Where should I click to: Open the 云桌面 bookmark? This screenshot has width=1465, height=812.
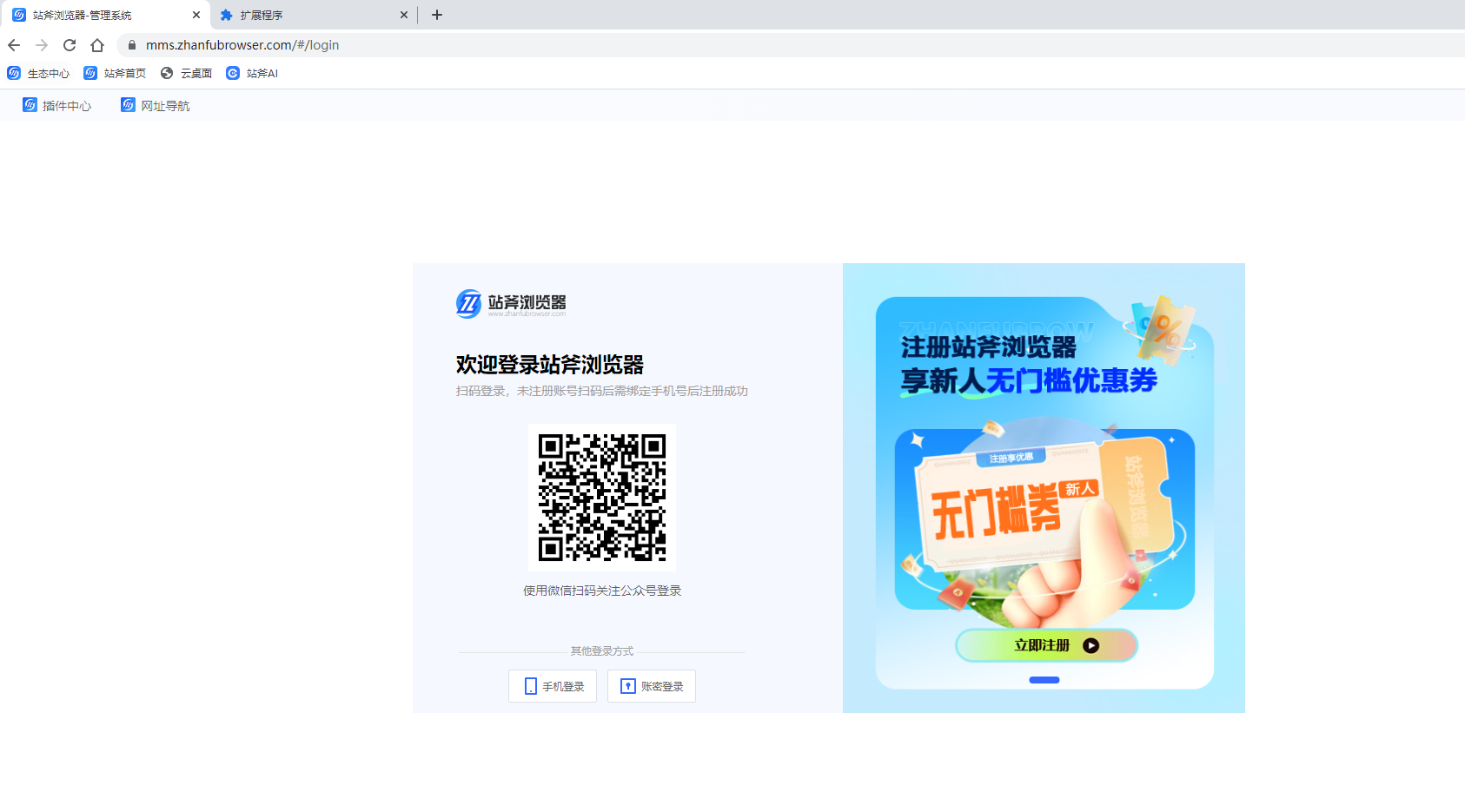click(x=186, y=73)
